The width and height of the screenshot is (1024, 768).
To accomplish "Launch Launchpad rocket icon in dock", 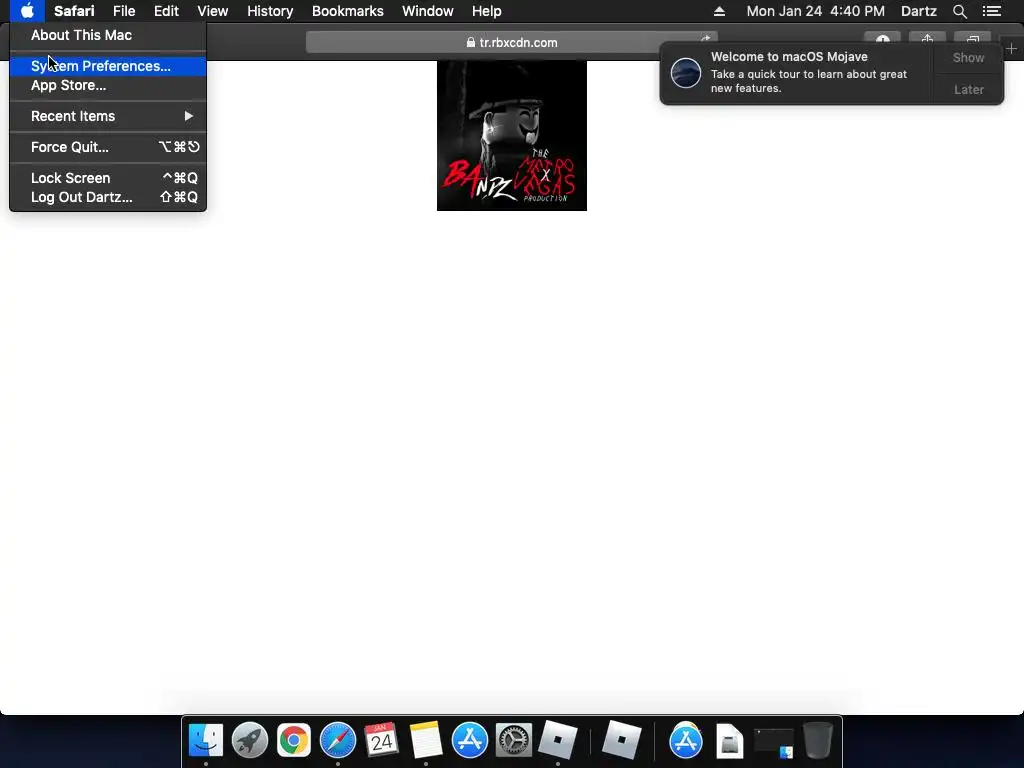I will 249,741.
